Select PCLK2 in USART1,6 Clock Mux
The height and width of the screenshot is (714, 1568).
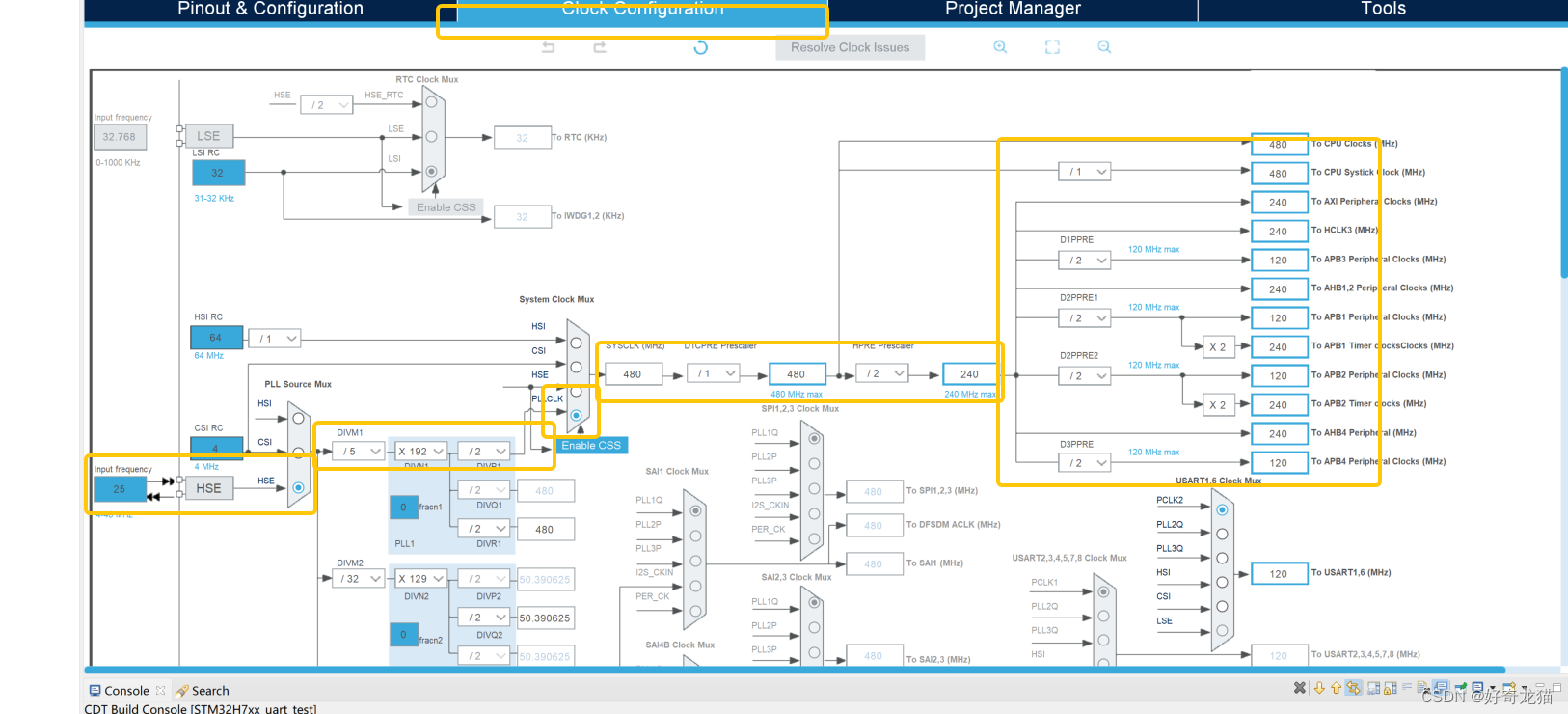[1222, 509]
